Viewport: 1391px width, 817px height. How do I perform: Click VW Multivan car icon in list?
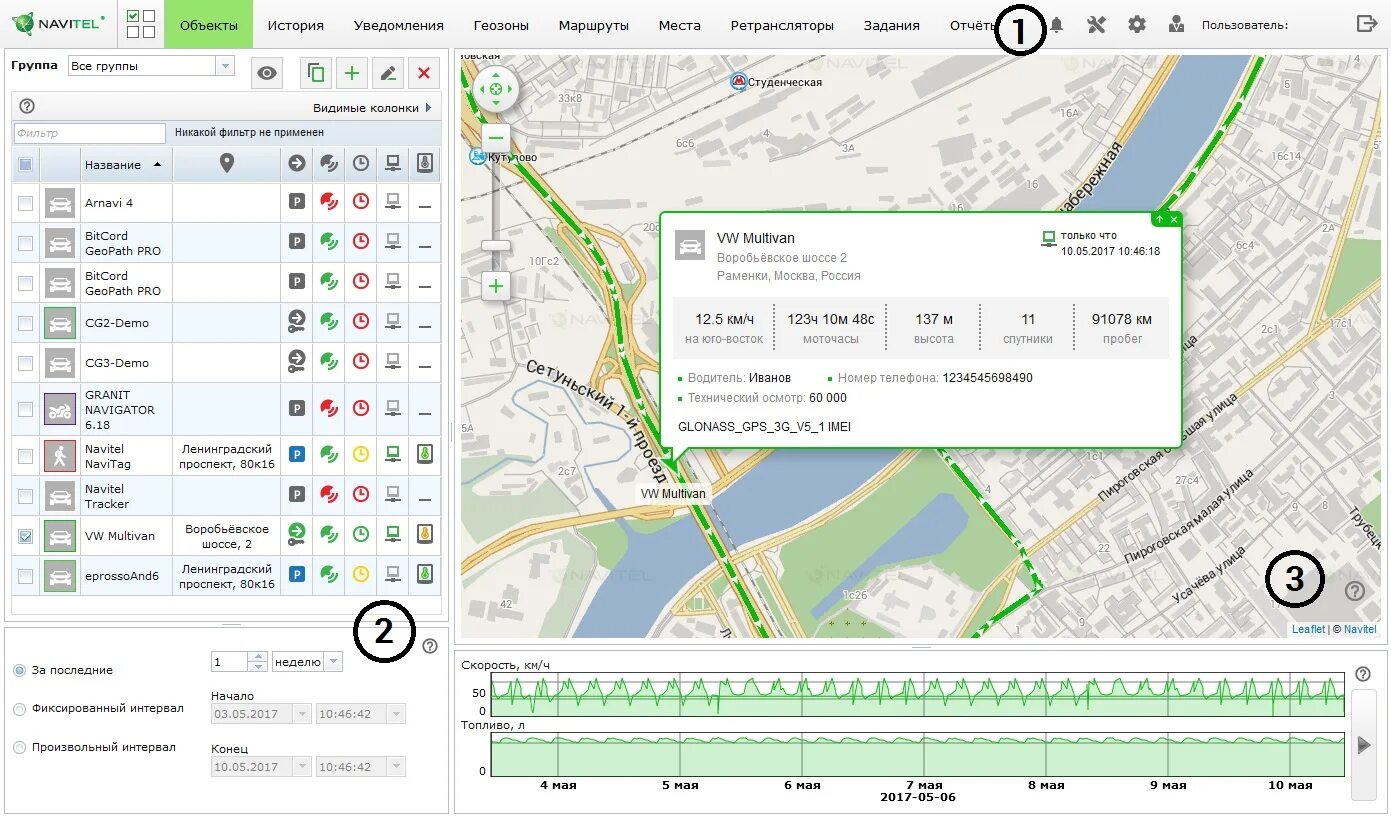[x=60, y=536]
